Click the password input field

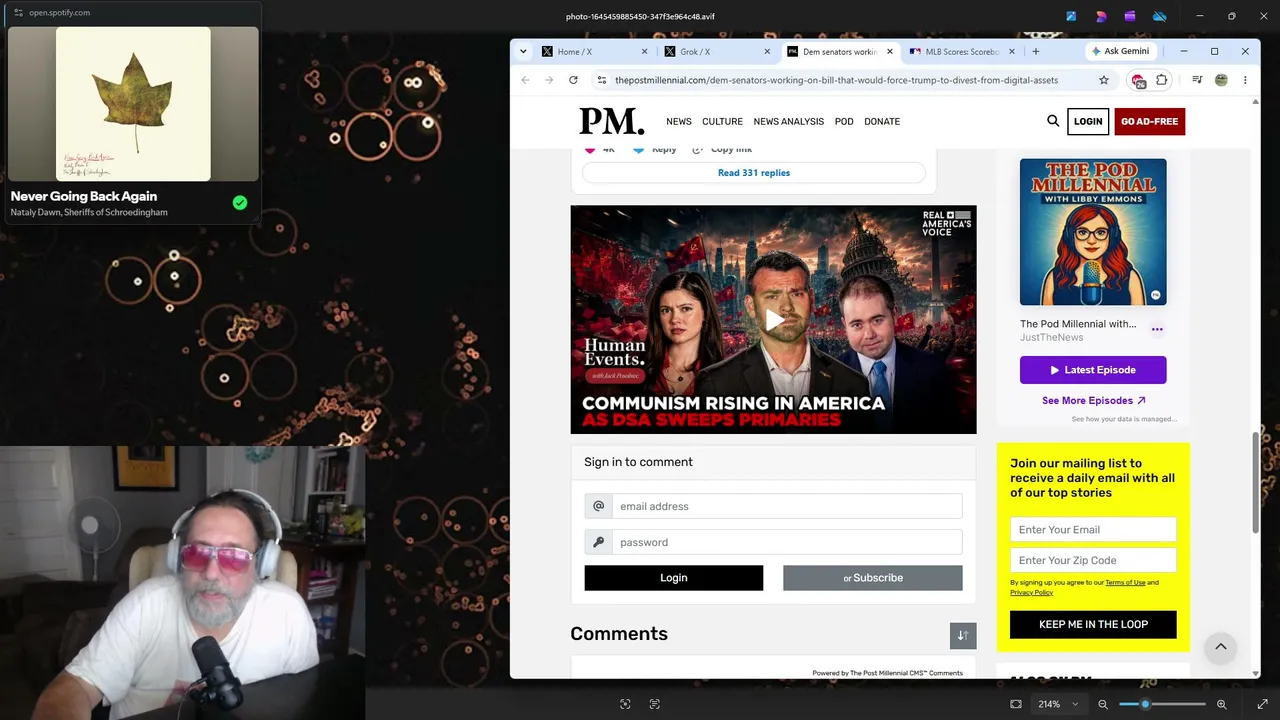click(x=787, y=542)
